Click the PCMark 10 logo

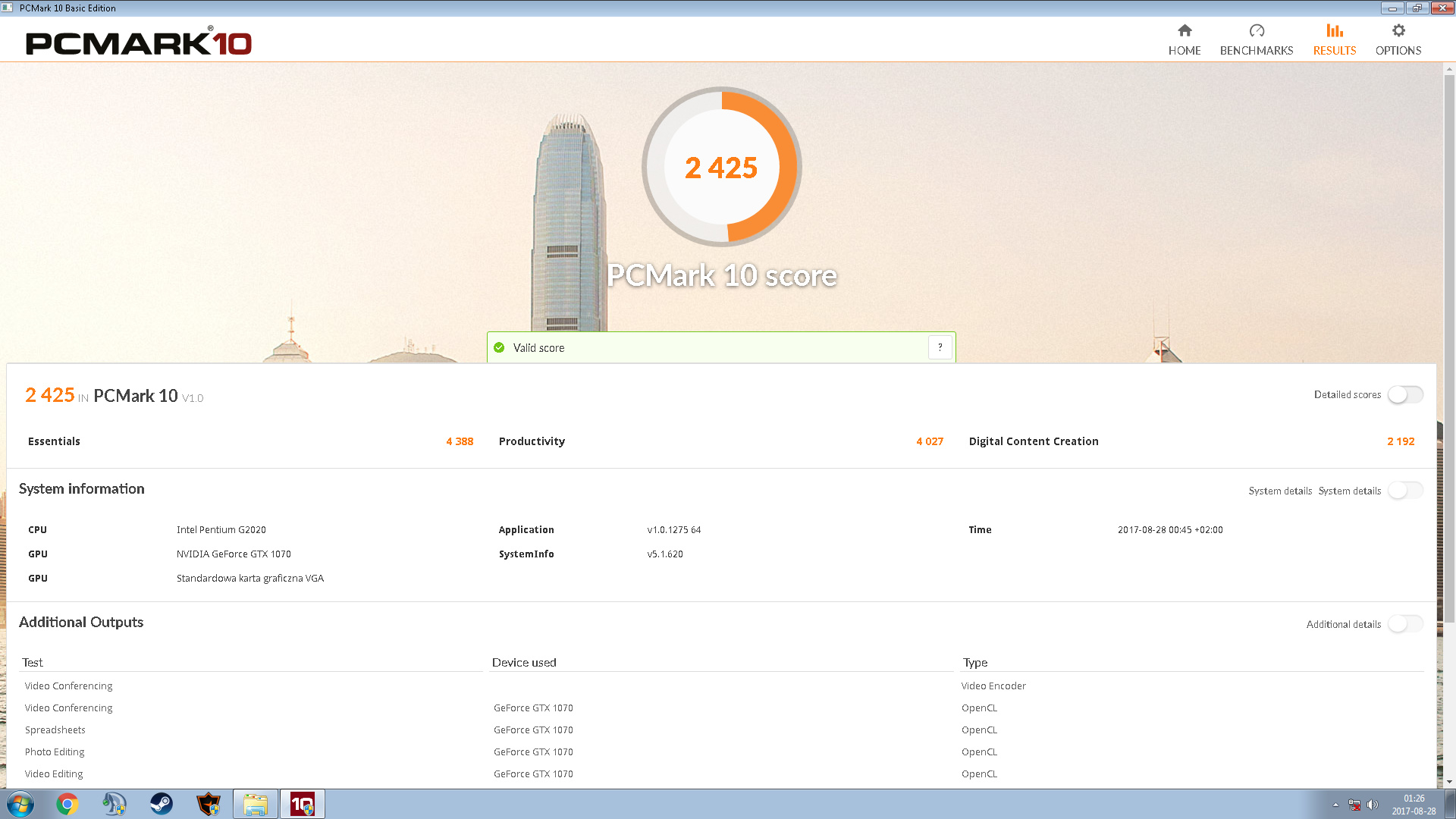point(139,42)
